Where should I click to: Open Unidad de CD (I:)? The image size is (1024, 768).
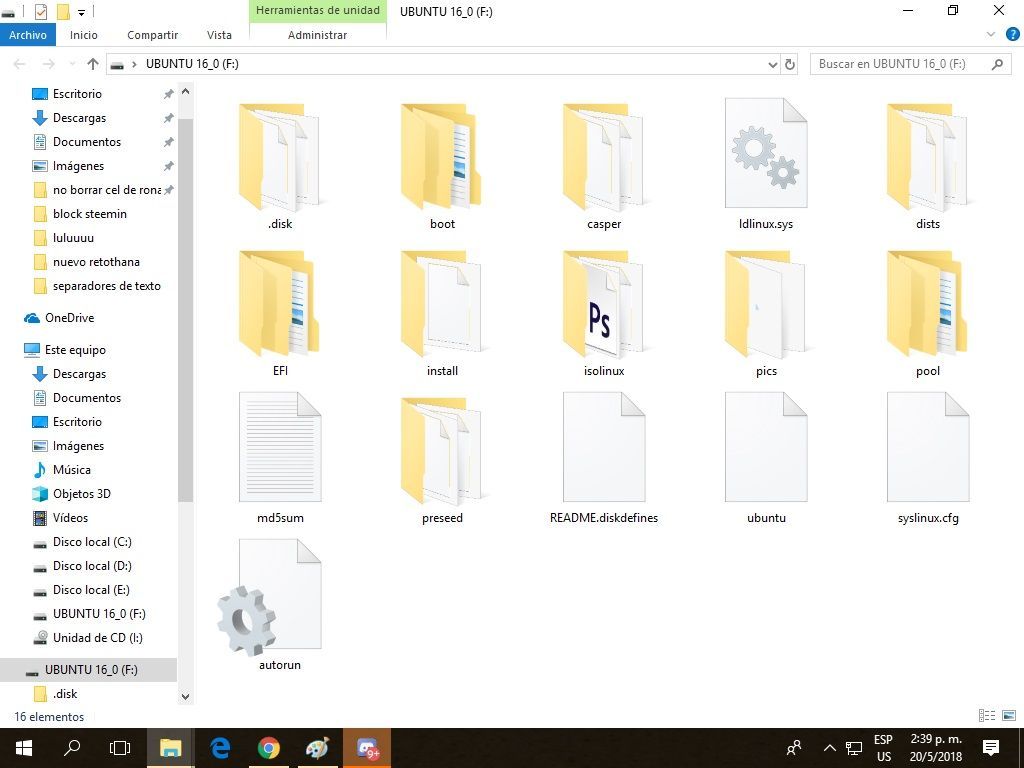97,638
